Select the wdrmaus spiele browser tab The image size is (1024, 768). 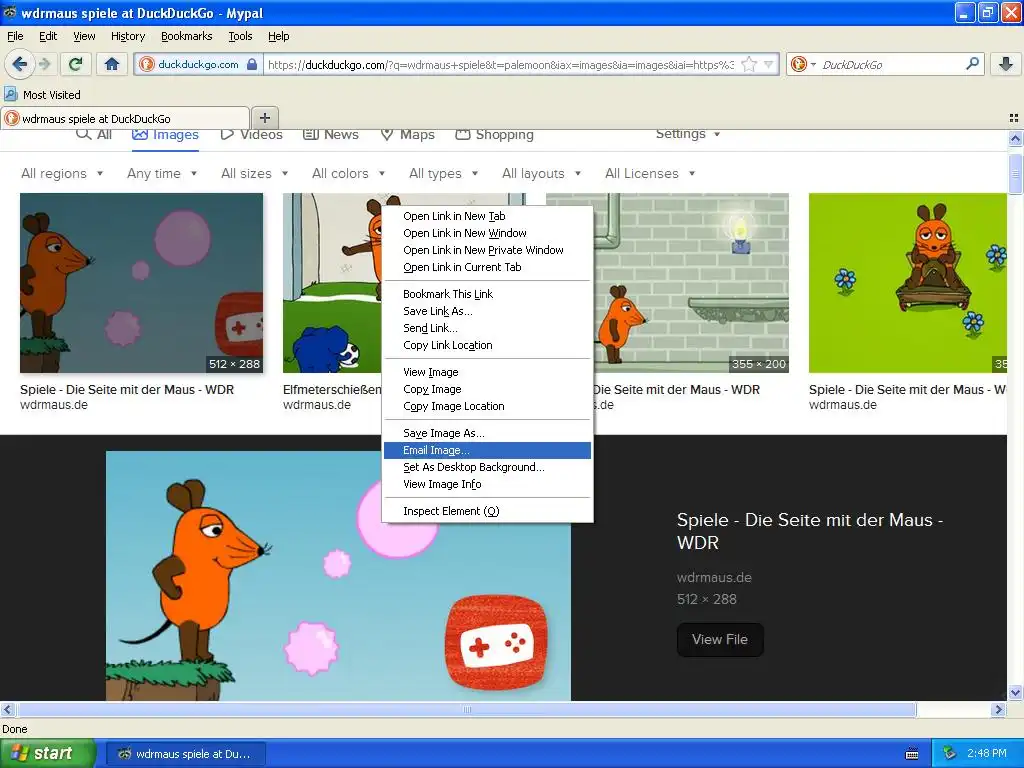tap(125, 118)
